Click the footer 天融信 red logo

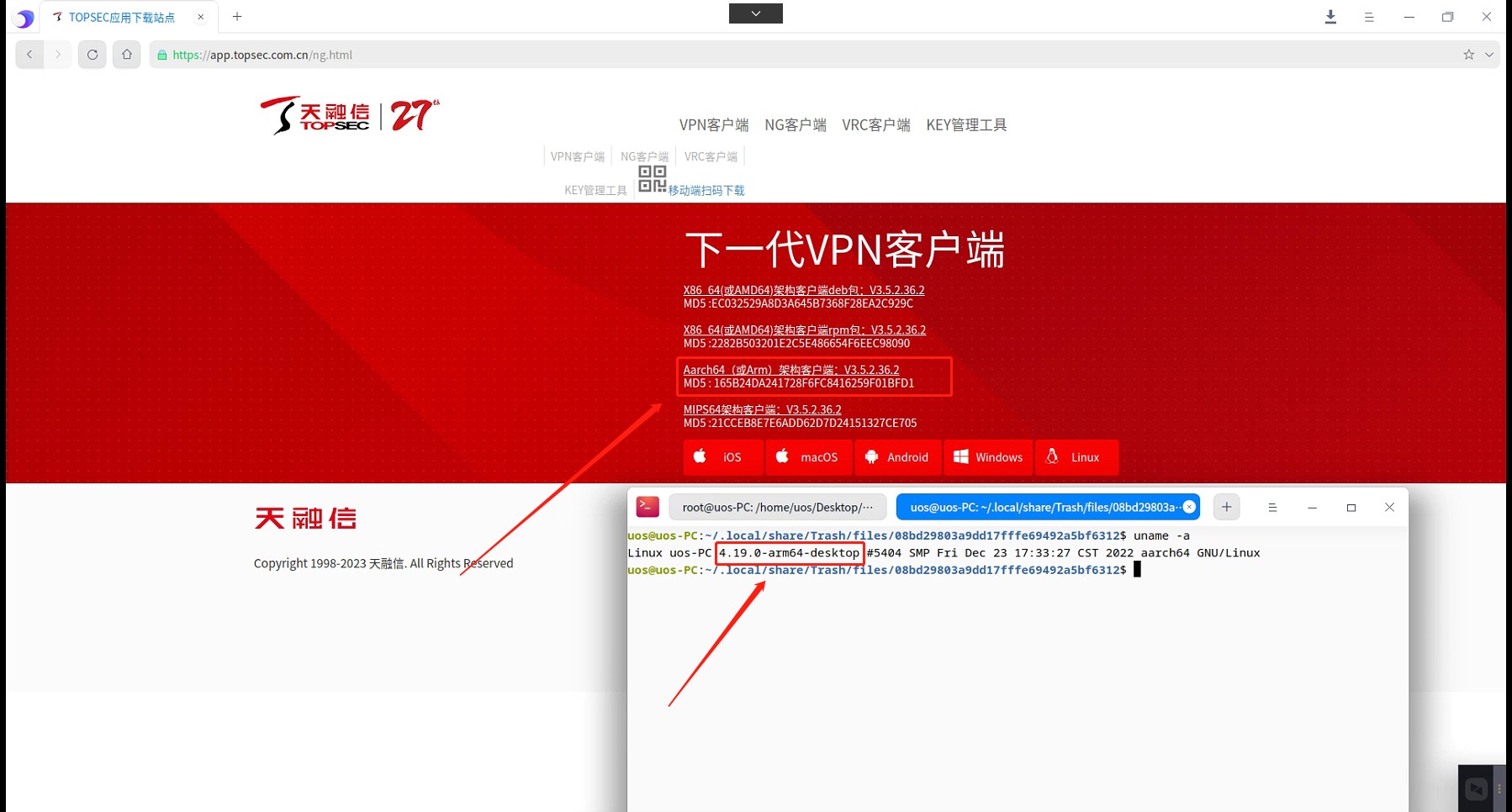tap(305, 518)
